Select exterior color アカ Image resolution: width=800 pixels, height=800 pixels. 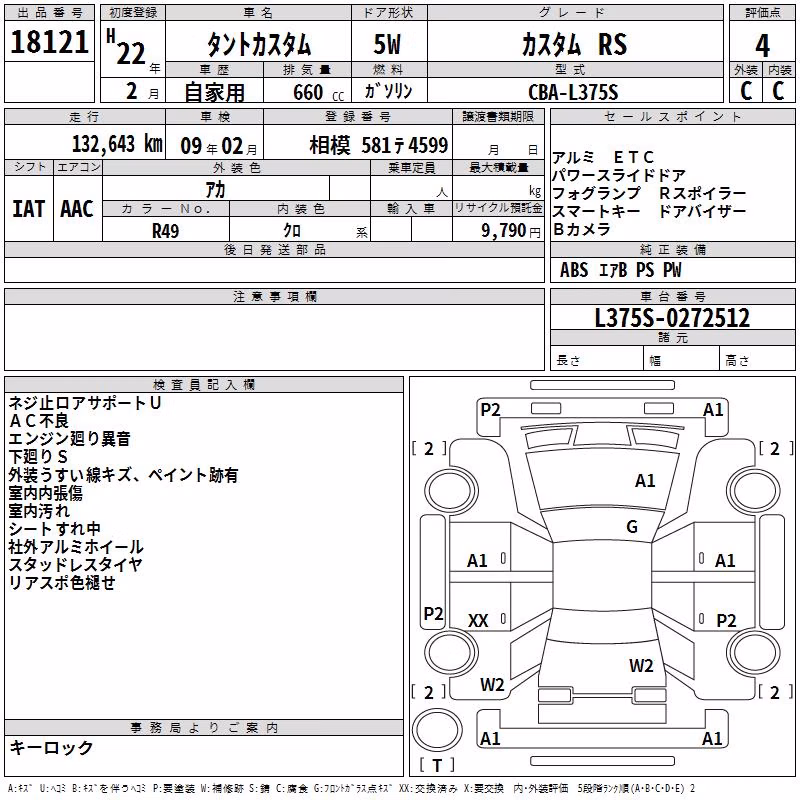coord(215,190)
